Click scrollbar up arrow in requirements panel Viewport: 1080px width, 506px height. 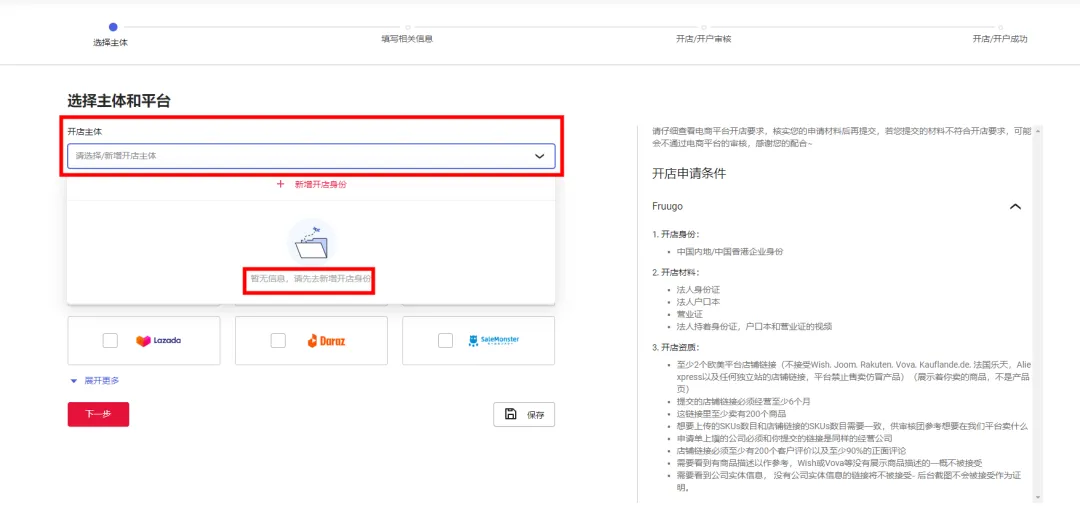pyautogui.click(x=1038, y=129)
